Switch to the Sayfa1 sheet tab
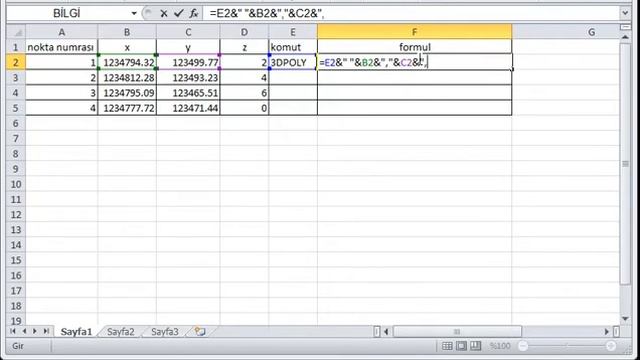The height and width of the screenshot is (360, 640). 76,332
